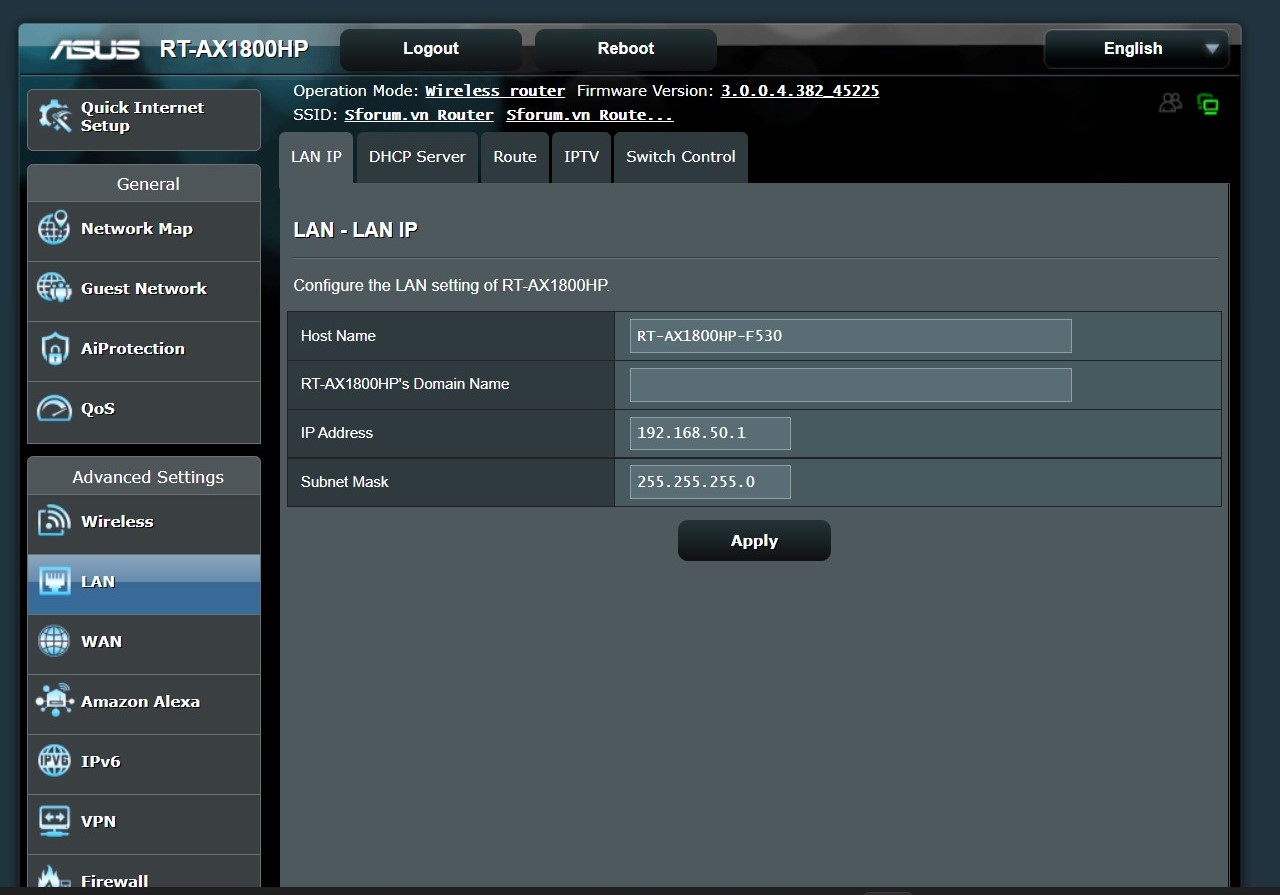Open the Amazon Alexa menu entry

(144, 702)
